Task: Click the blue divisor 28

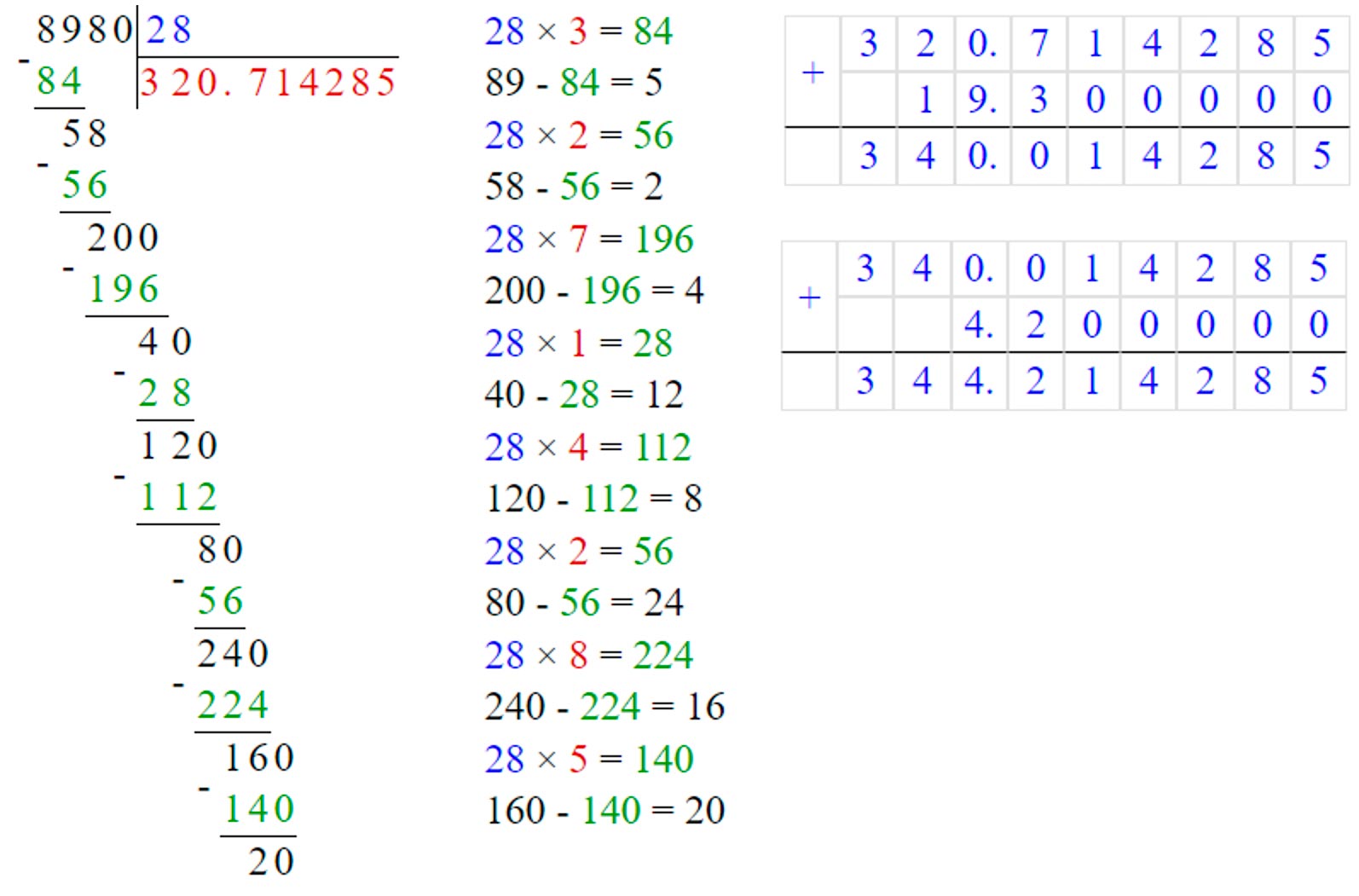Action: coord(168,30)
